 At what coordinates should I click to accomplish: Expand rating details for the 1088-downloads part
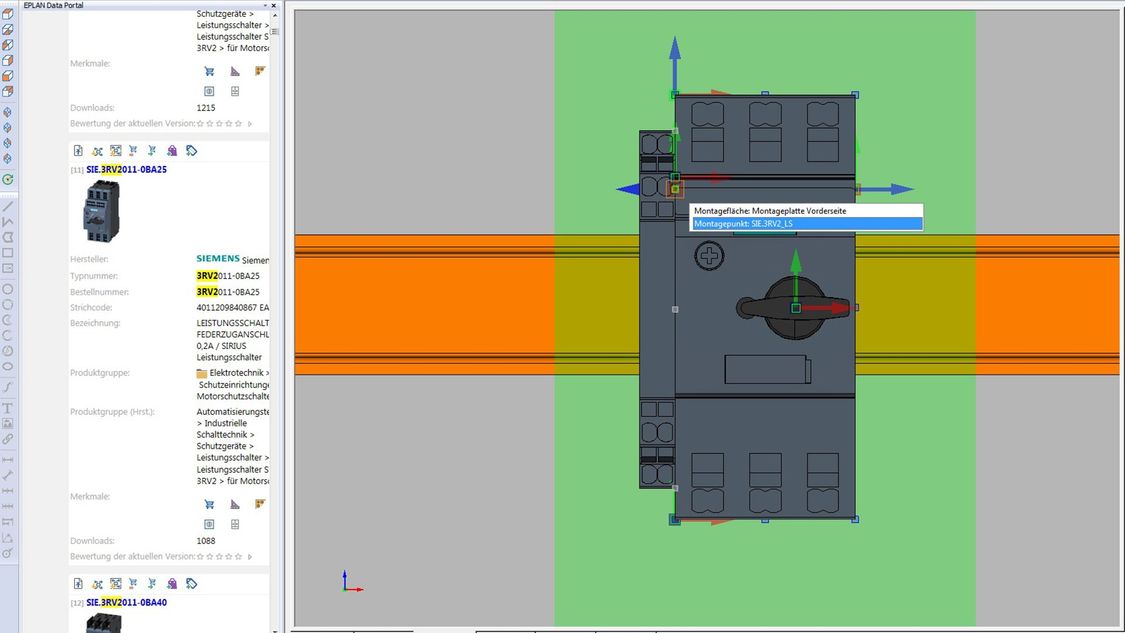click(250, 556)
